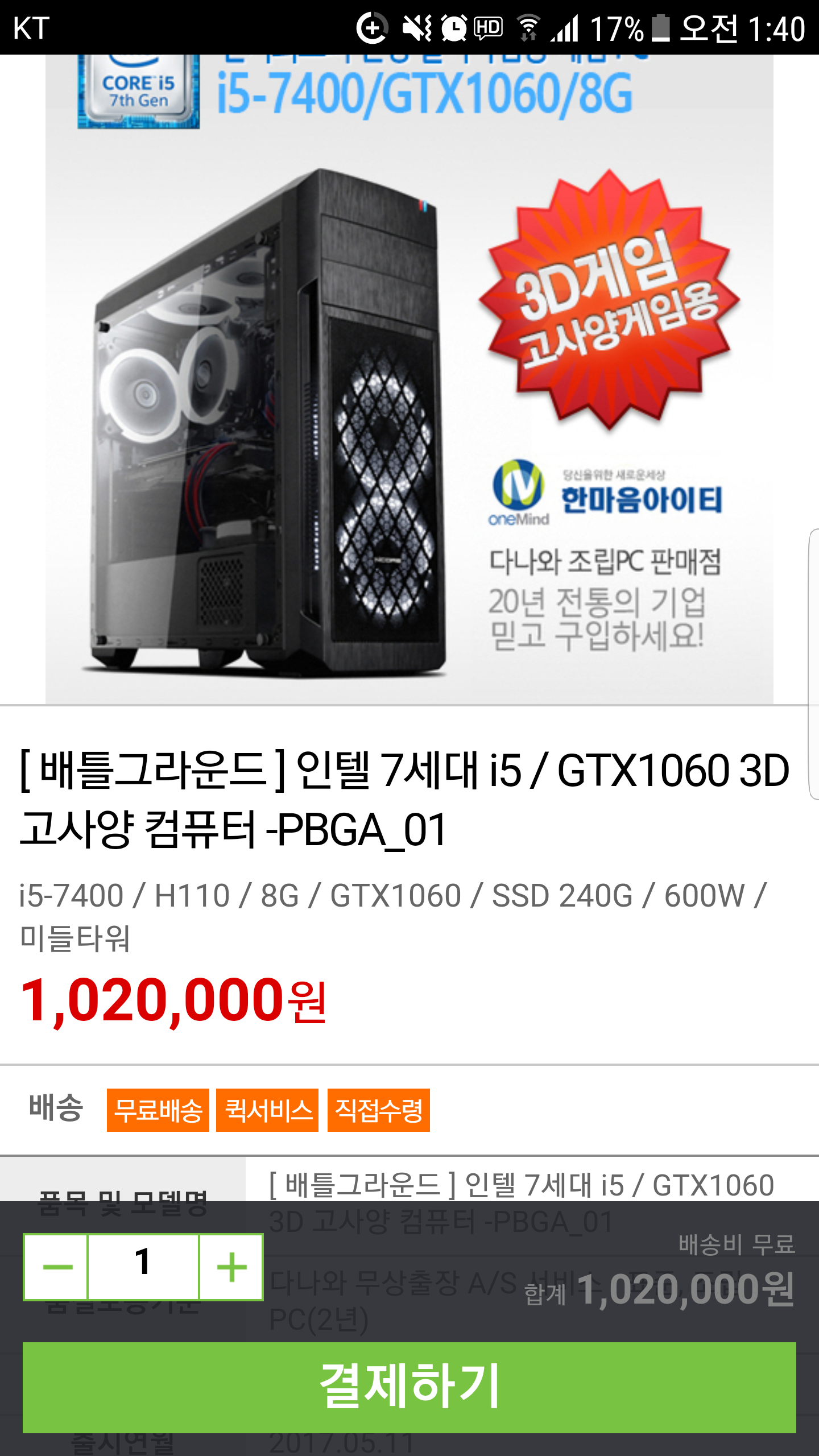Tap the minus quantity button
The image size is (819, 1456).
tap(56, 1267)
